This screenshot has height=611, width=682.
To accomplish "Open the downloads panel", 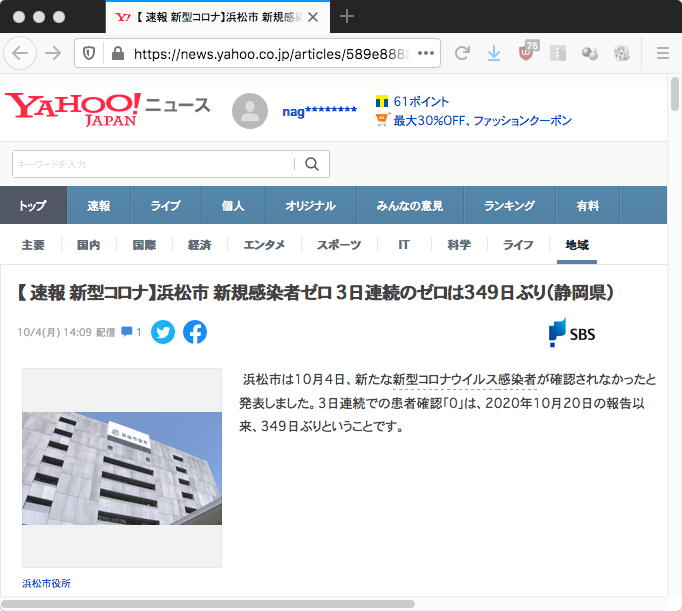I will [494, 53].
